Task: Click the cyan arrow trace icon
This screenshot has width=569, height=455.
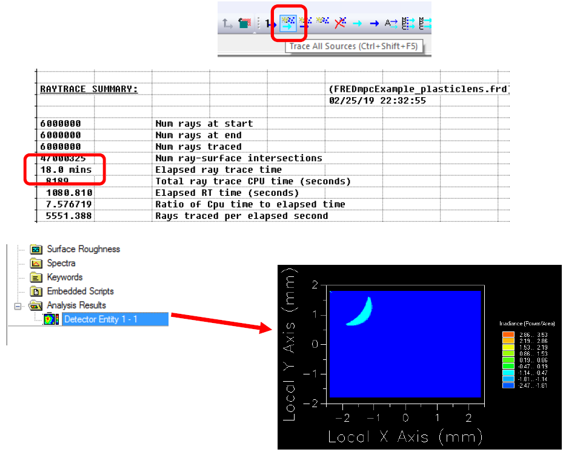Action: [x=357, y=24]
